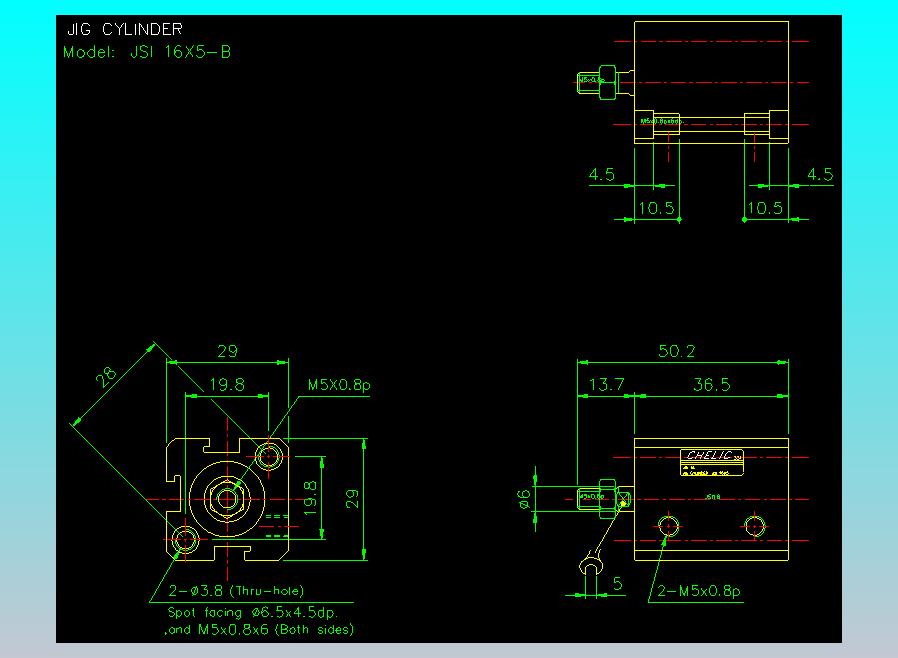Select the ,and M5x0.8x6 (Both sides) note
This screenshot has height=658, width=898.
coord(259,629)
